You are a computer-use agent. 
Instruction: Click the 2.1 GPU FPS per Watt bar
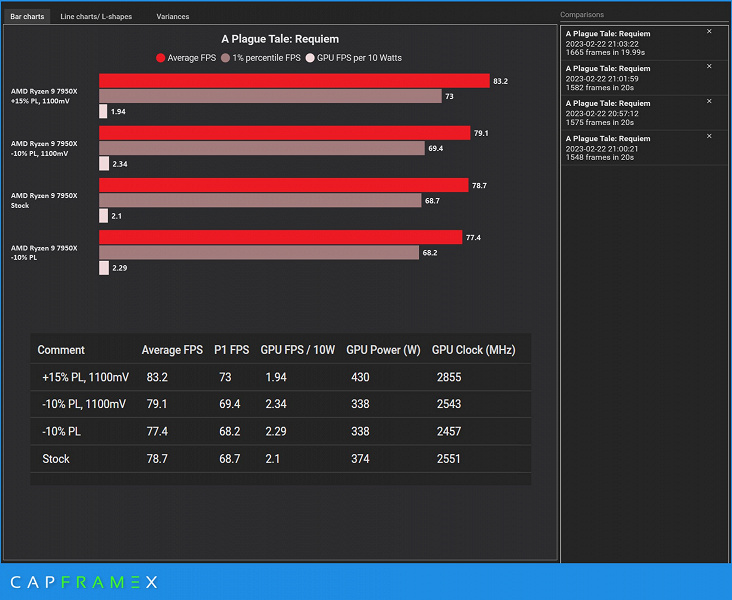[103, 216]
